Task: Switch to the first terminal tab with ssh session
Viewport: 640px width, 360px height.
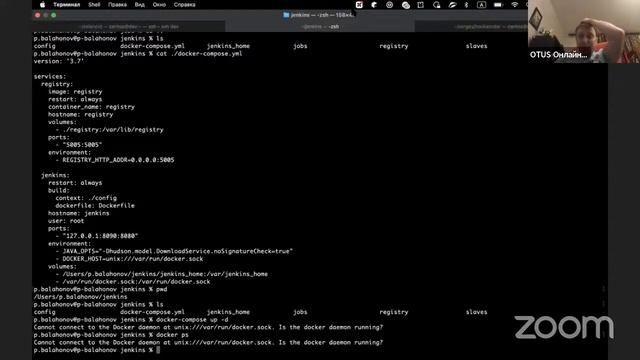Action: coord(129,27)
